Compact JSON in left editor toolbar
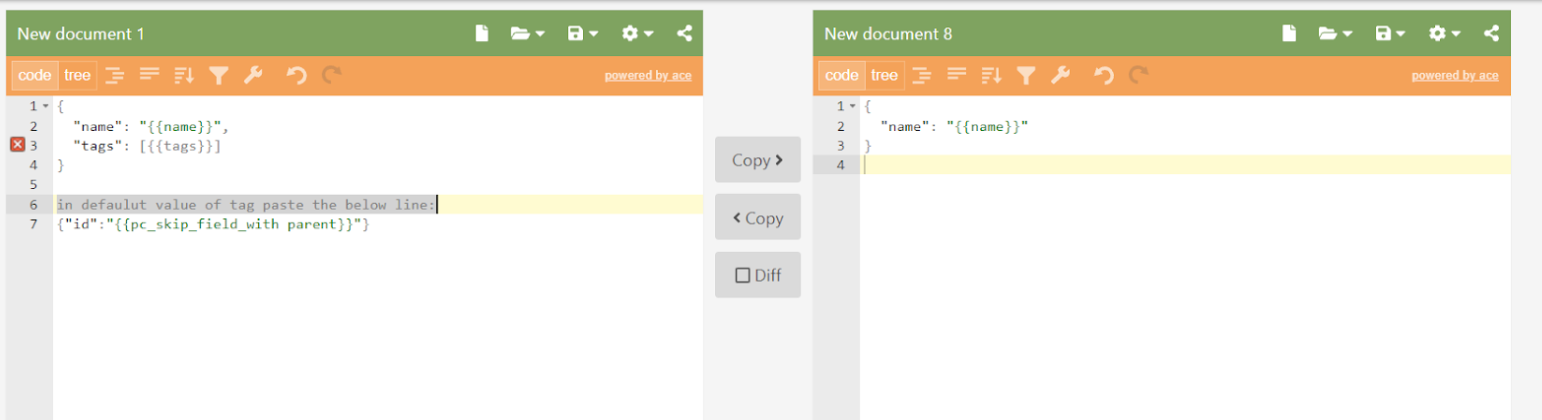 coord(149,75)
